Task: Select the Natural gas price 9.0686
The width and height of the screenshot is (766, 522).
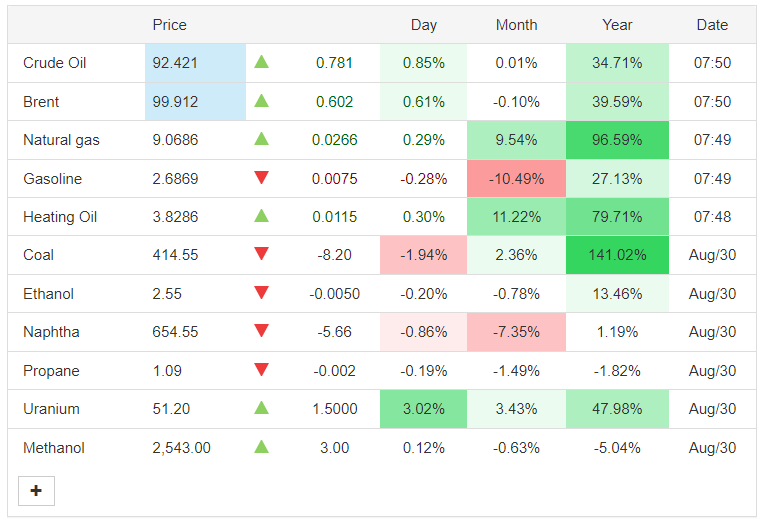Action: pos(175,140)
